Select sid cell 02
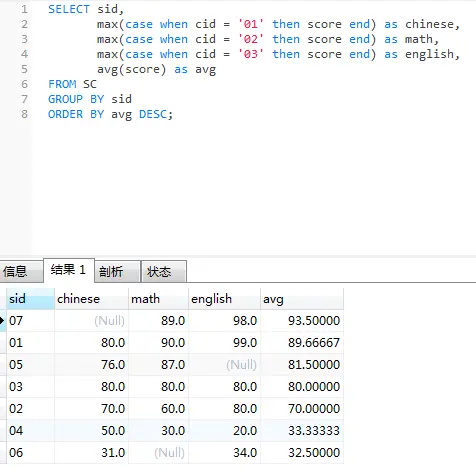 (x=30, y=409)
